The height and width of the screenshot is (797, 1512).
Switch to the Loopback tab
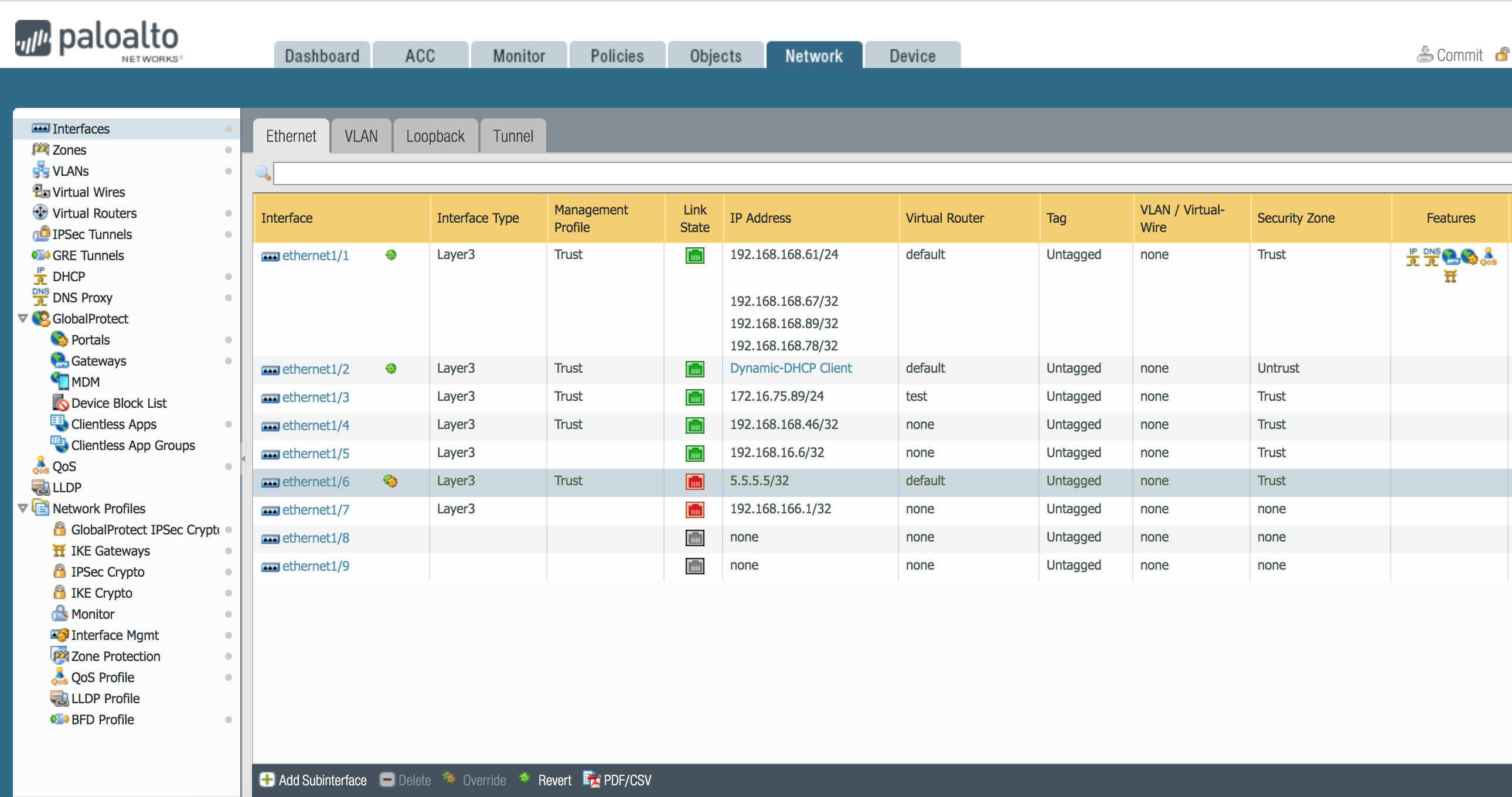(435, 136)
